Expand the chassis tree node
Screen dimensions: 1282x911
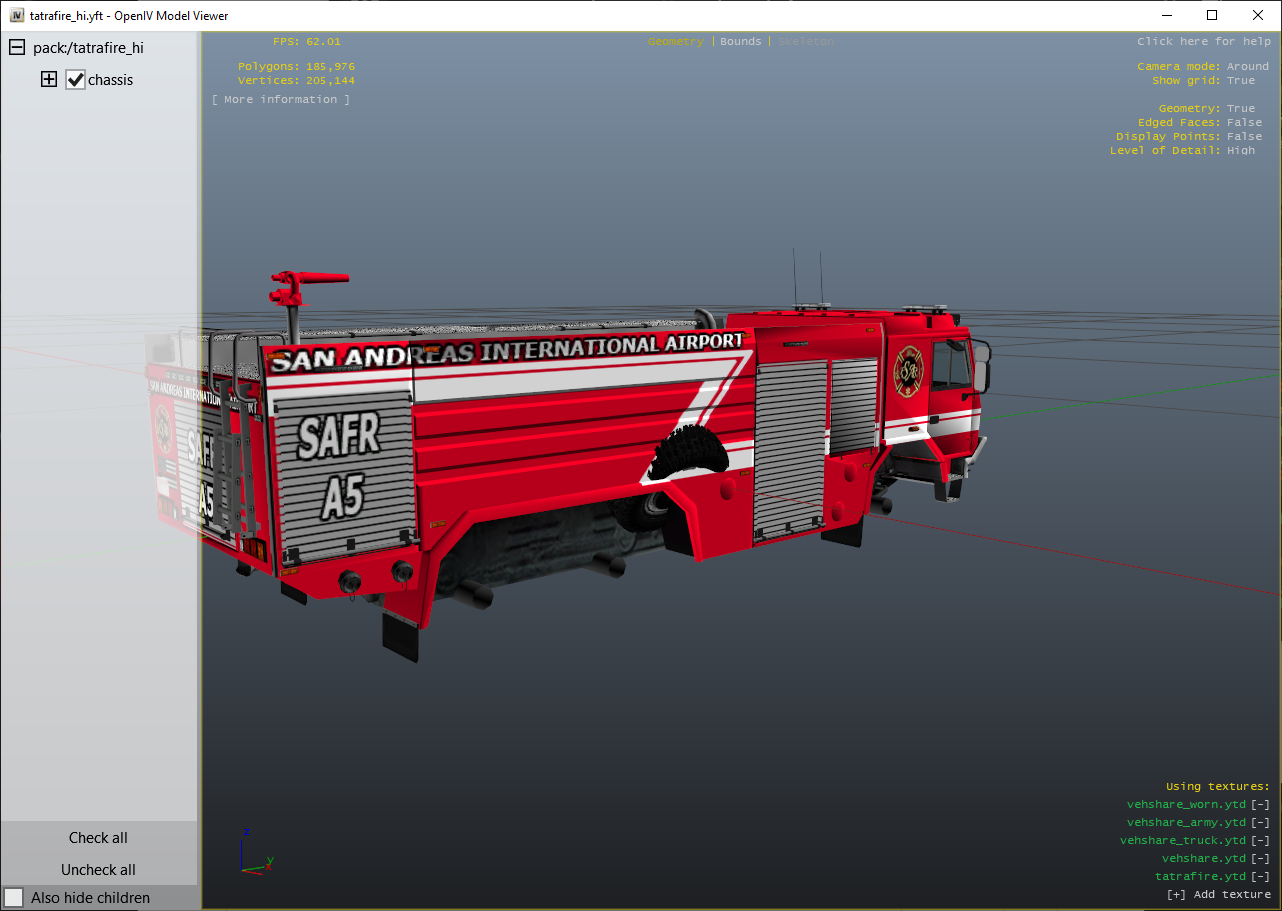click(49, 80)
